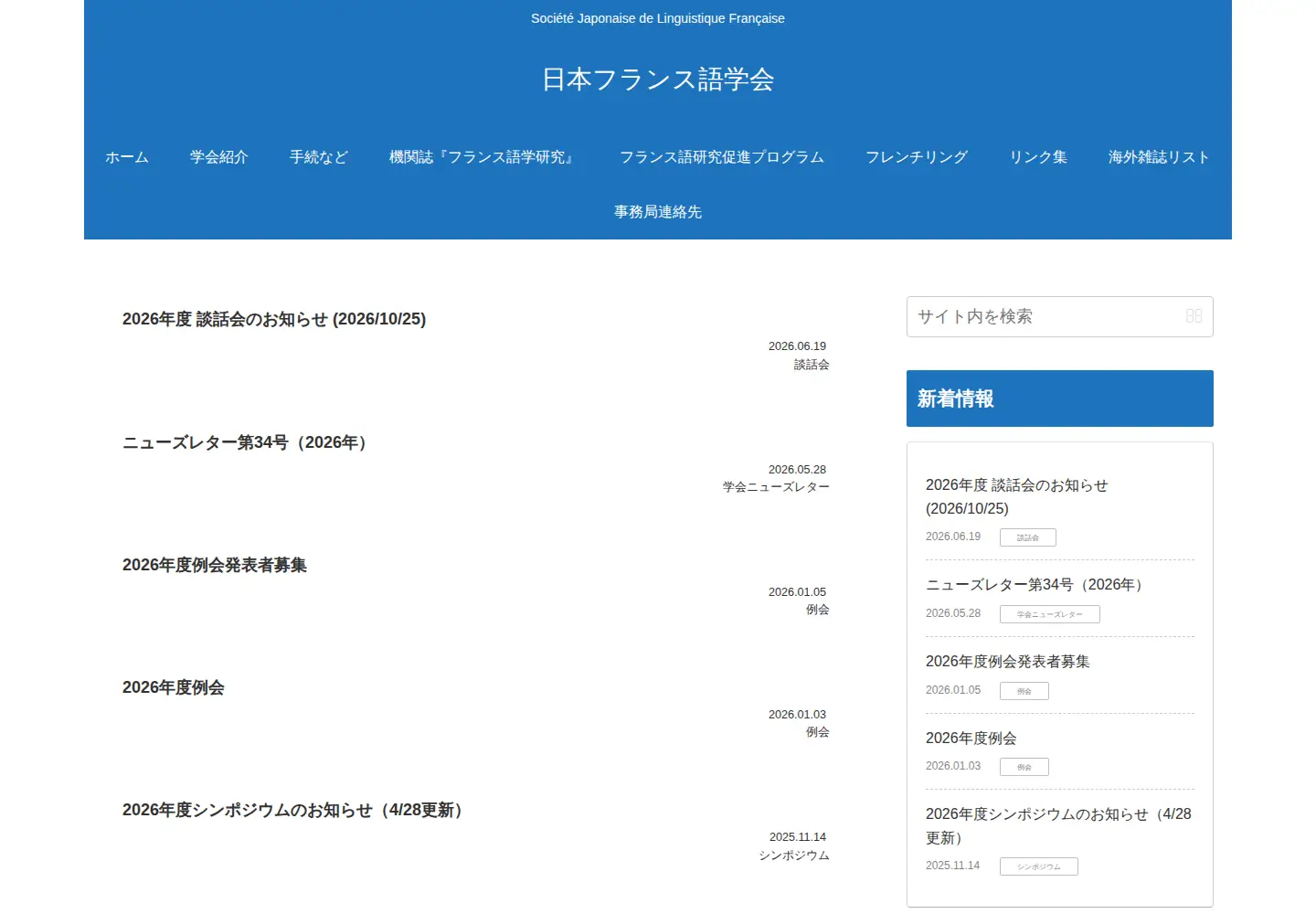Open the 学会紹介 menu item
Image resolution: width=1316 pixels, height=914 pixels.
tap(219, 157)
